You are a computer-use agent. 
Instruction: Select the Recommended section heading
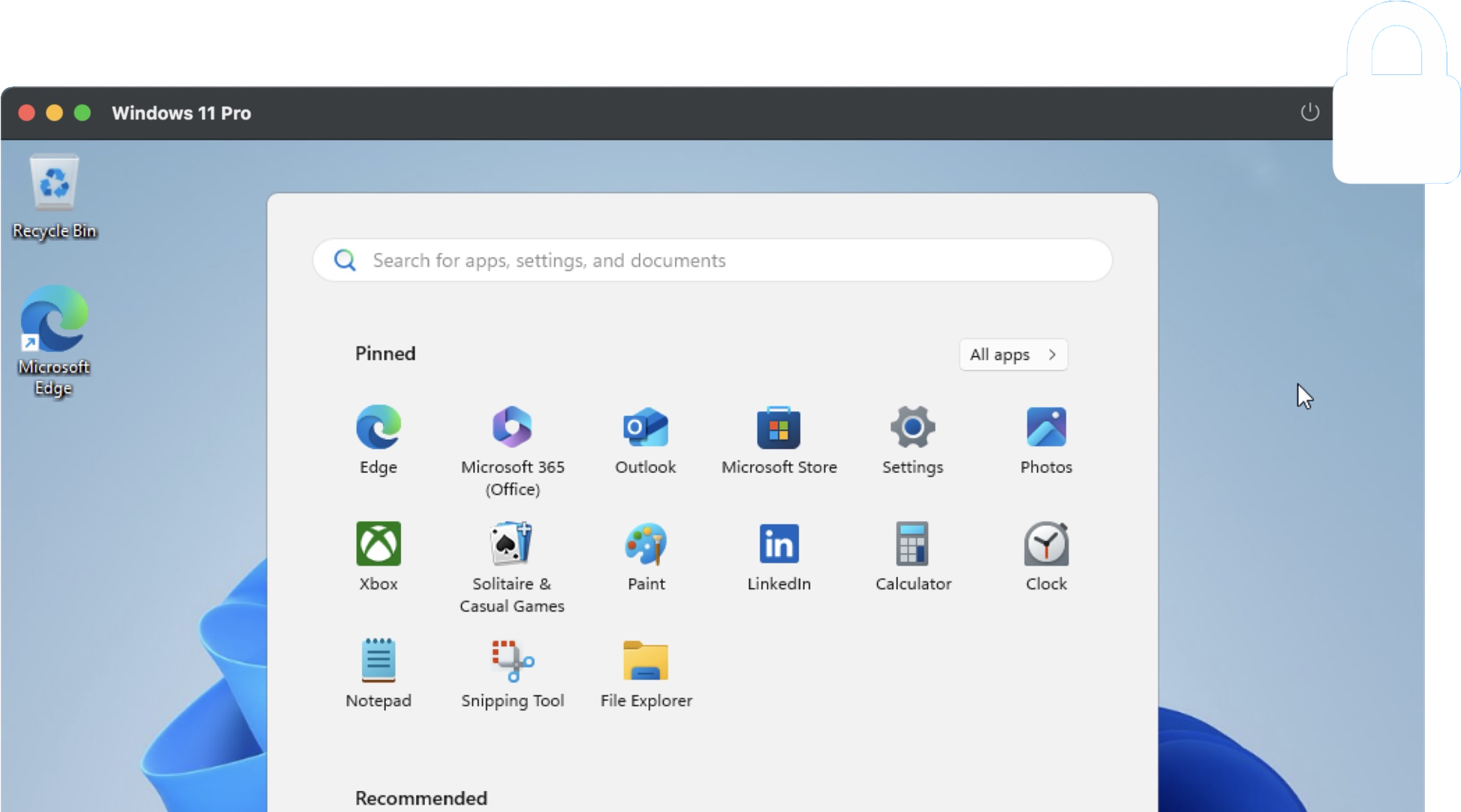[420, 798]
